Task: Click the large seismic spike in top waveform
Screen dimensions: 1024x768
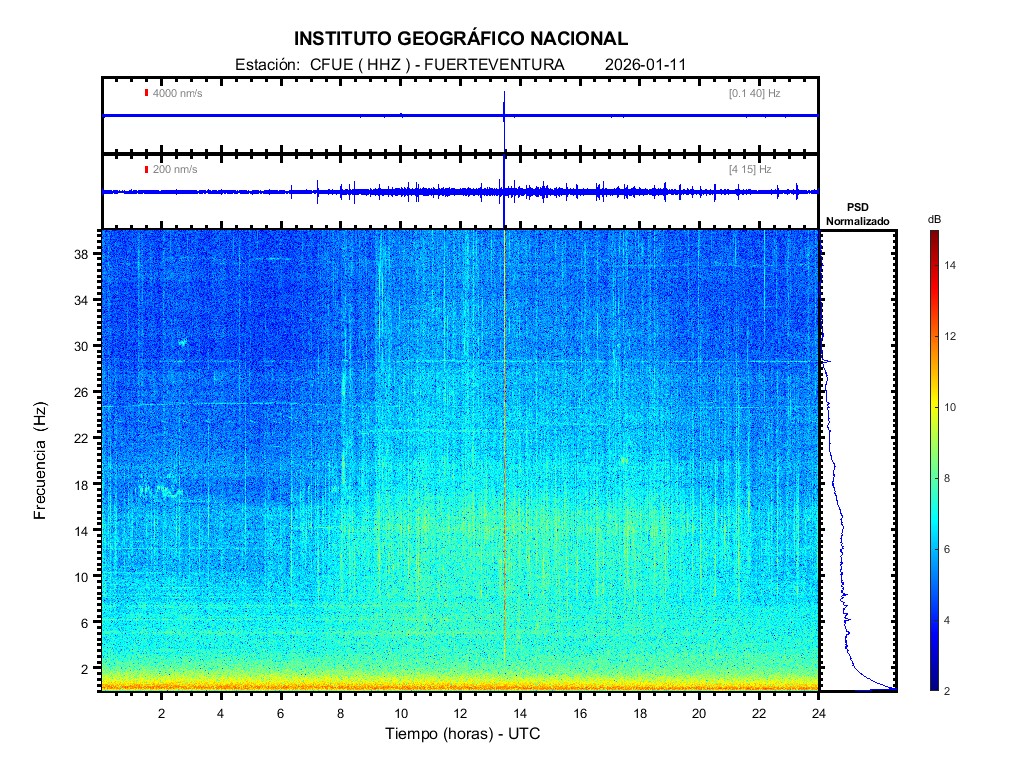Action: pyautogui.click(x=505, y=102)
